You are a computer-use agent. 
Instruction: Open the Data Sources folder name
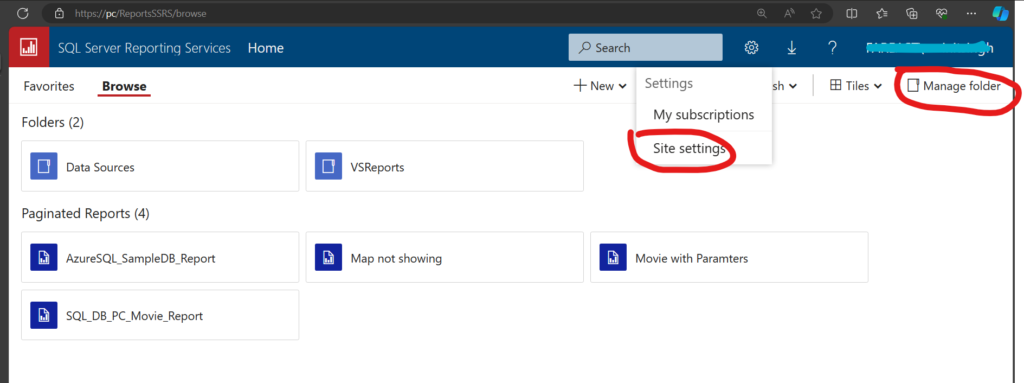100,167
